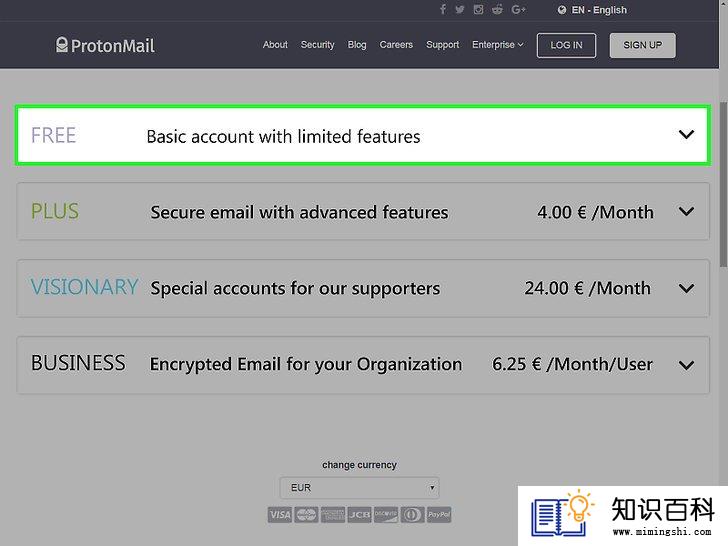Image resolution: width=728 pixels, height=546 pixels.
Task: Expand the VISIONARY plan chevron
Action: click(686, 288)
